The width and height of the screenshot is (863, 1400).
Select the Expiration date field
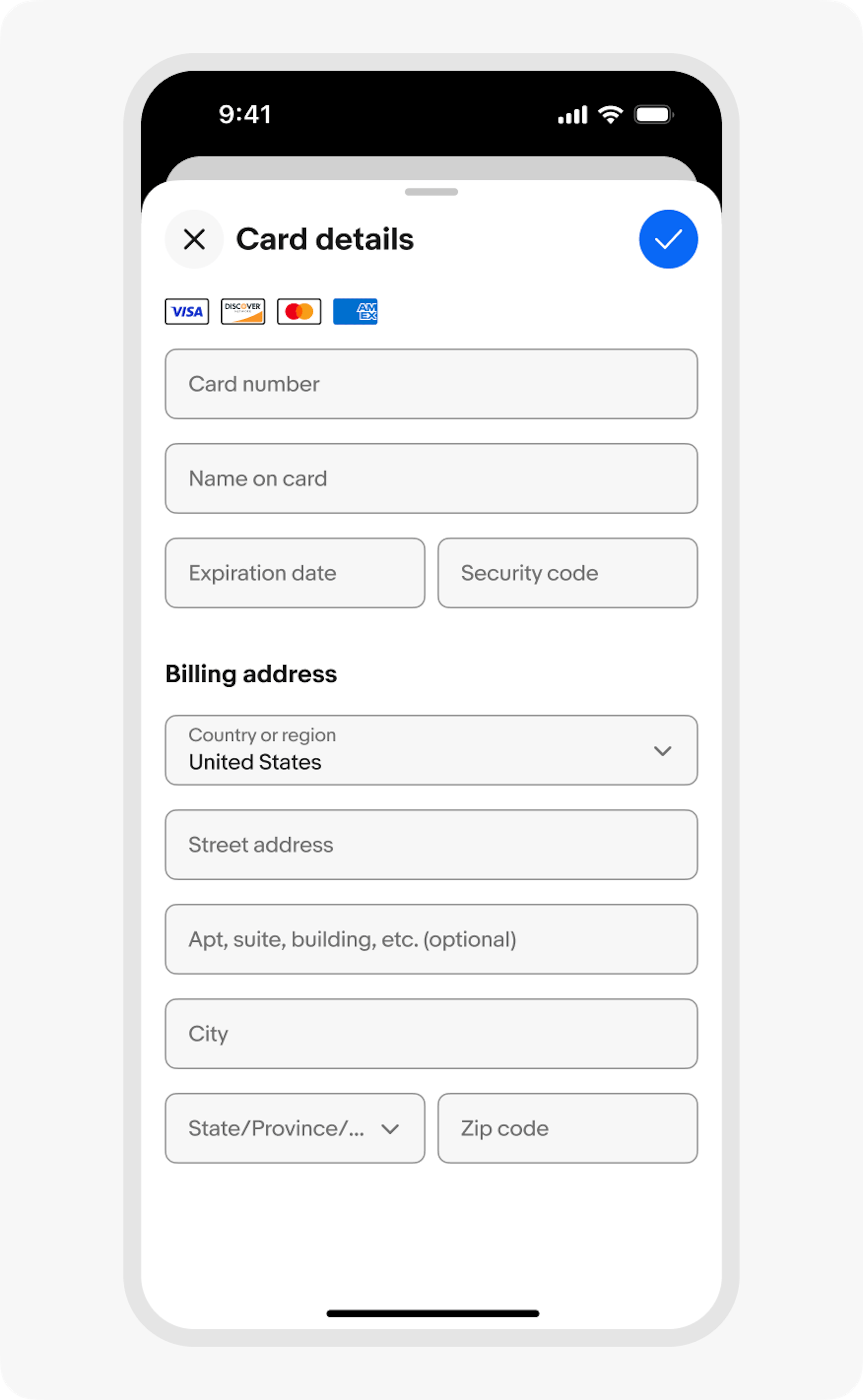tap(294, 573)
